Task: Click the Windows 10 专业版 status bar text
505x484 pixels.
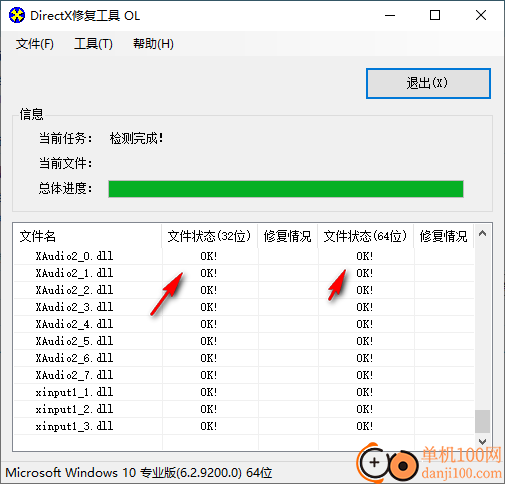Action: pyautogui.click(x=139, y=473)
